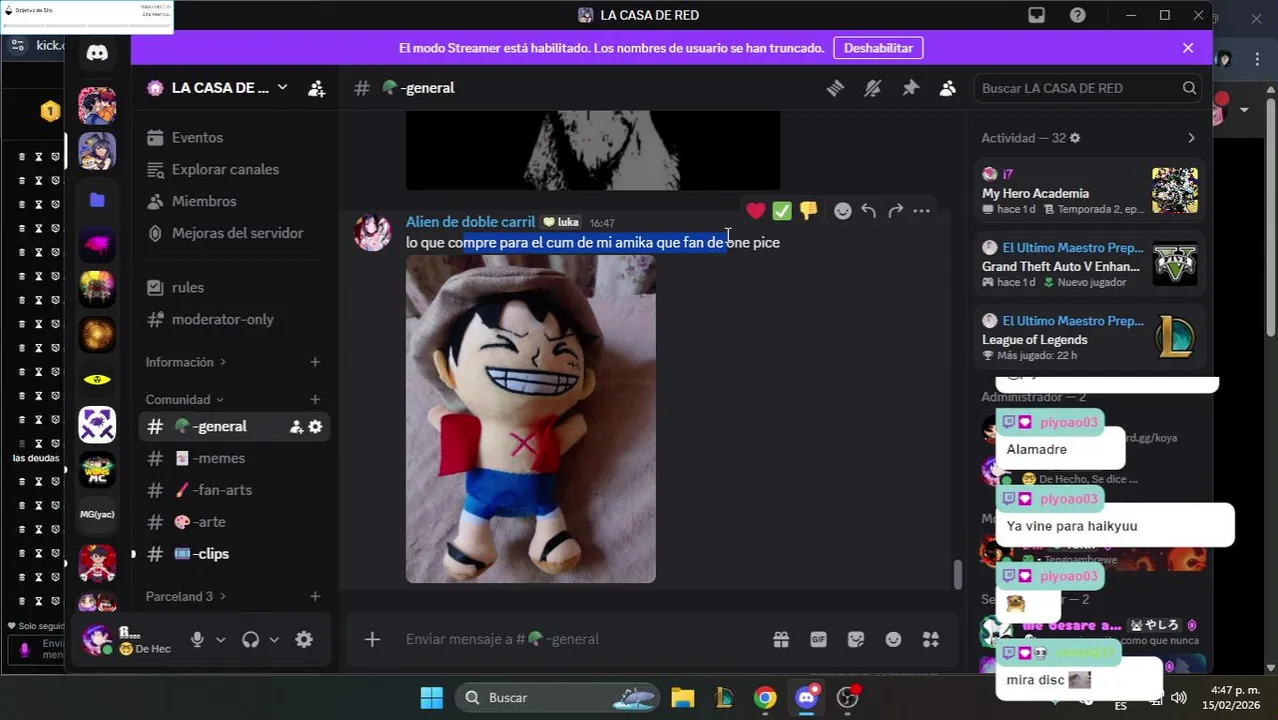Forward the message with the forward arrow
Image resolution: width=1278 pixels, height=720 pixels.
(895, 210)
